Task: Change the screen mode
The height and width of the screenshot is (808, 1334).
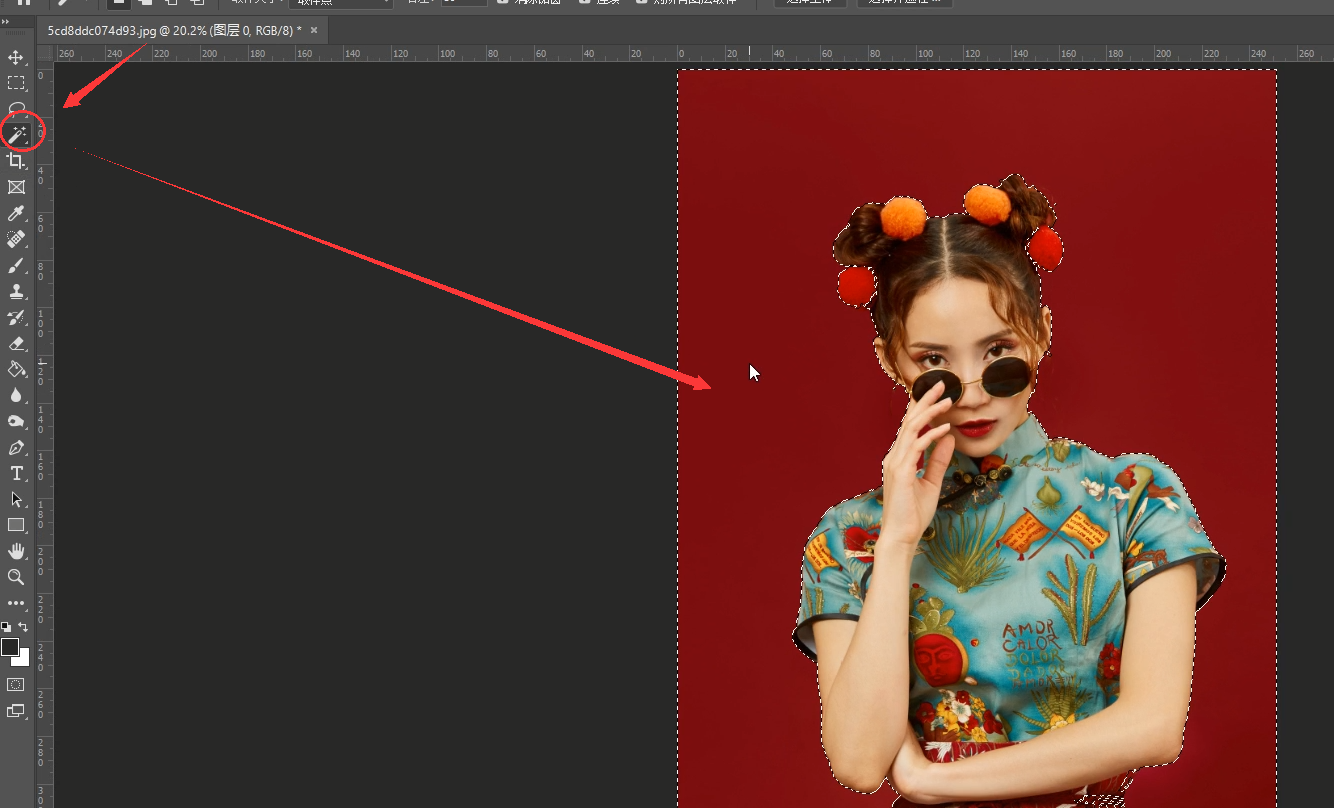Action: (16, 711)
